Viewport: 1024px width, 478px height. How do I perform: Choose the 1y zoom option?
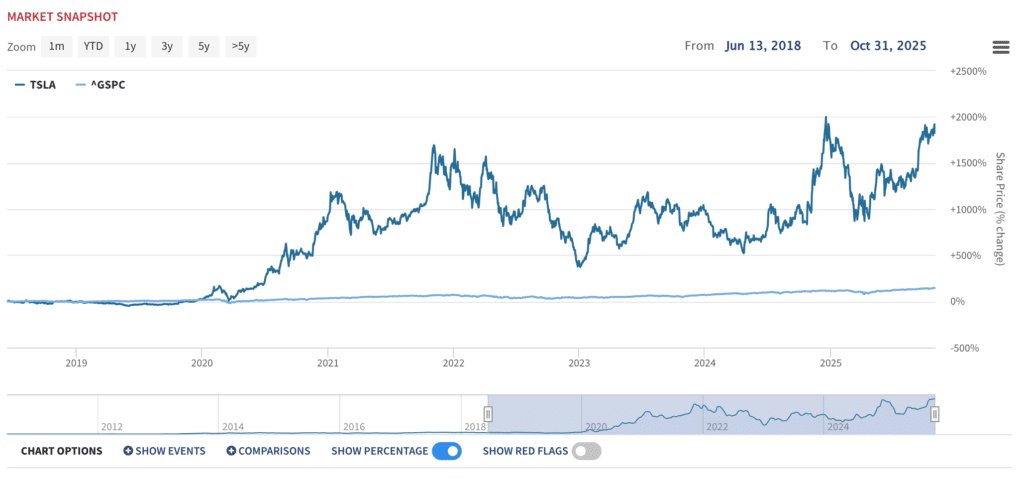click(x=130, y=46)
